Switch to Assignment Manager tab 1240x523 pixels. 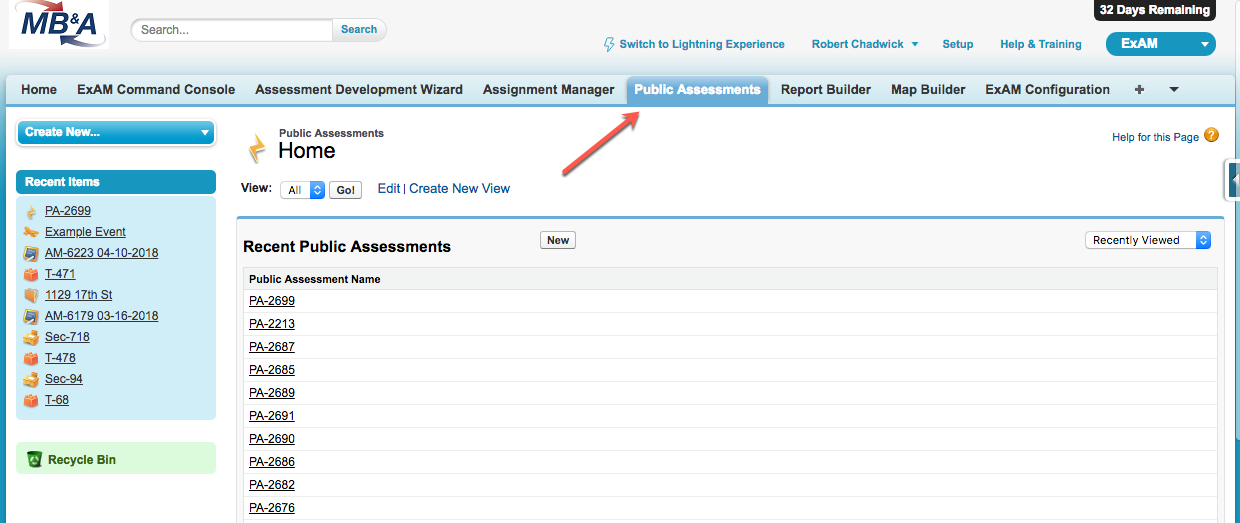(x=548, y=90)
